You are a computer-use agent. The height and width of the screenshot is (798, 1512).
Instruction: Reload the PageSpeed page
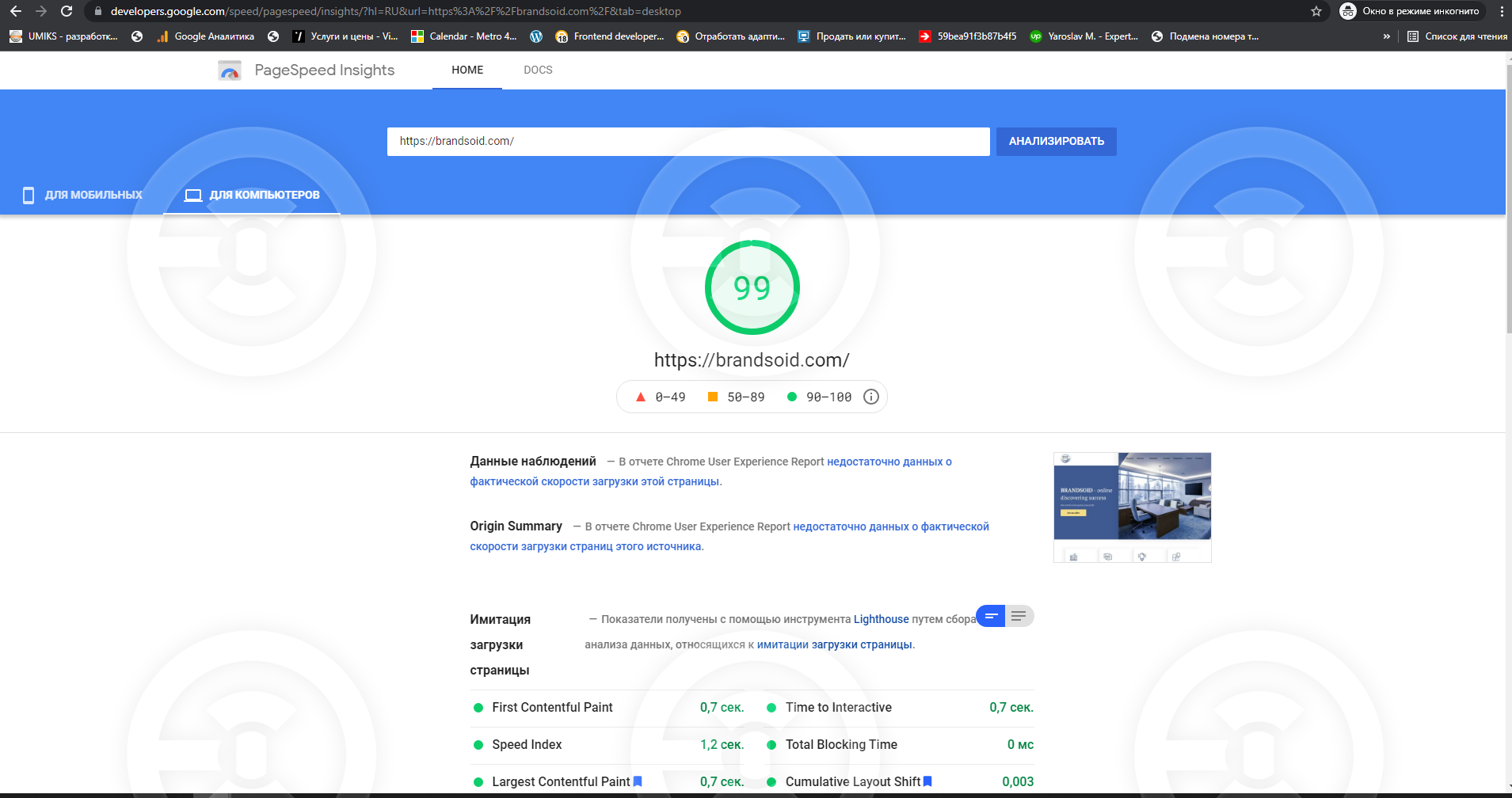pyautogui.click(x=67, y=11)
